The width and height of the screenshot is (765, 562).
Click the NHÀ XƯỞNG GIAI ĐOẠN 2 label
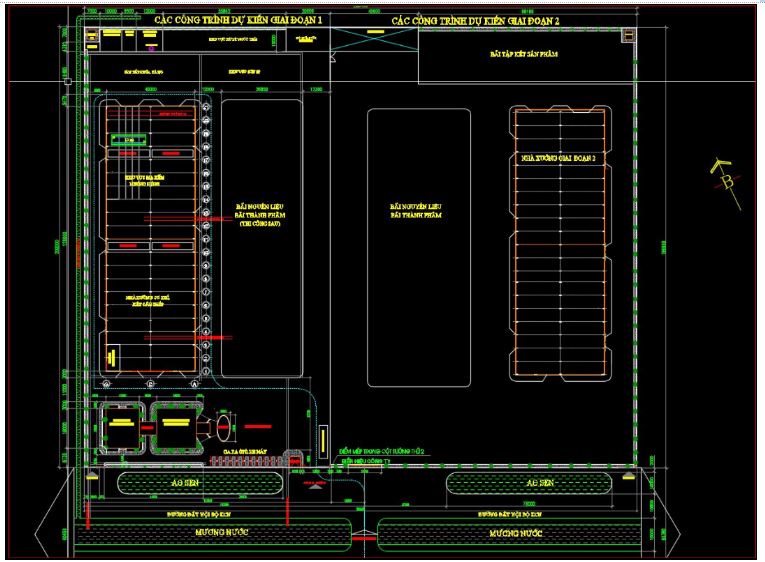point(558,158)
